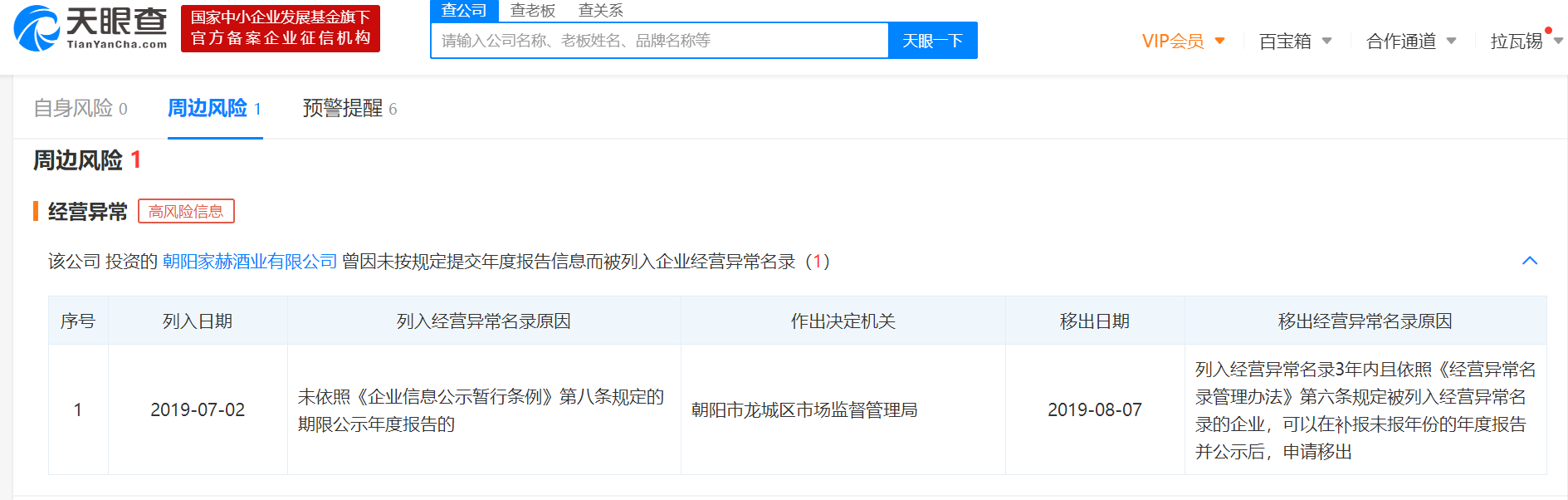1568x500 pixels.
Task: Go to the 预警提醒 tab
Action: [x=349, y=108]
